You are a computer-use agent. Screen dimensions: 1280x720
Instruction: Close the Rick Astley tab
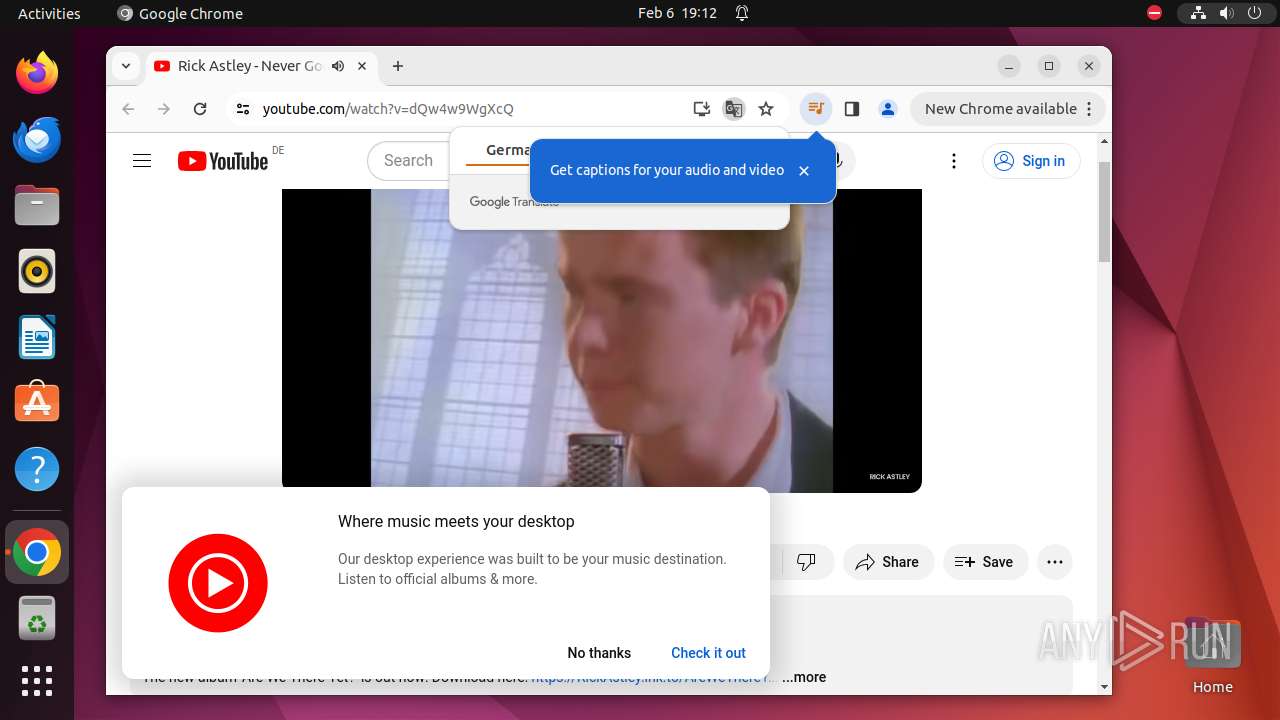tap(362, 66)
